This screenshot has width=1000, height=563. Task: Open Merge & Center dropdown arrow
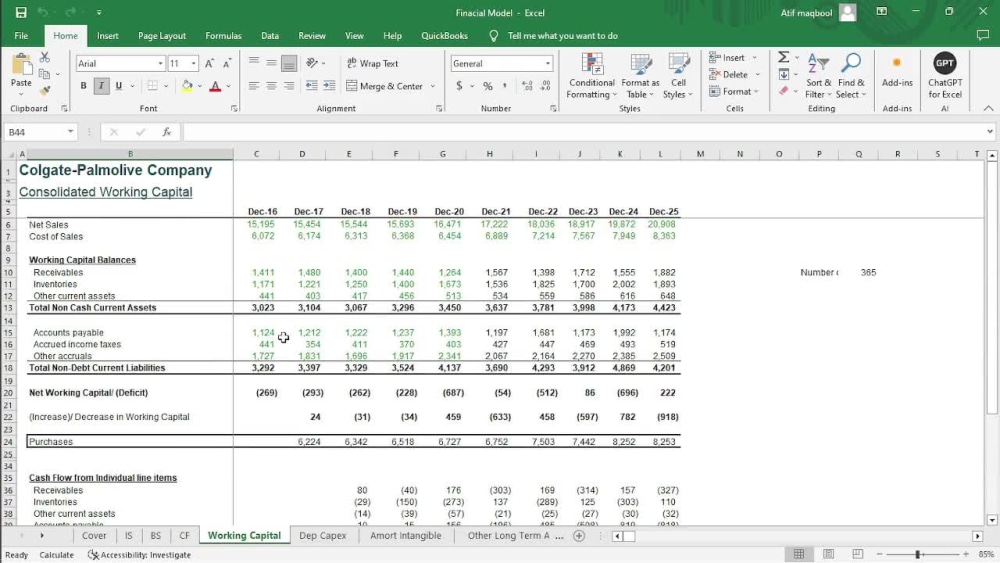coord(432,86)
